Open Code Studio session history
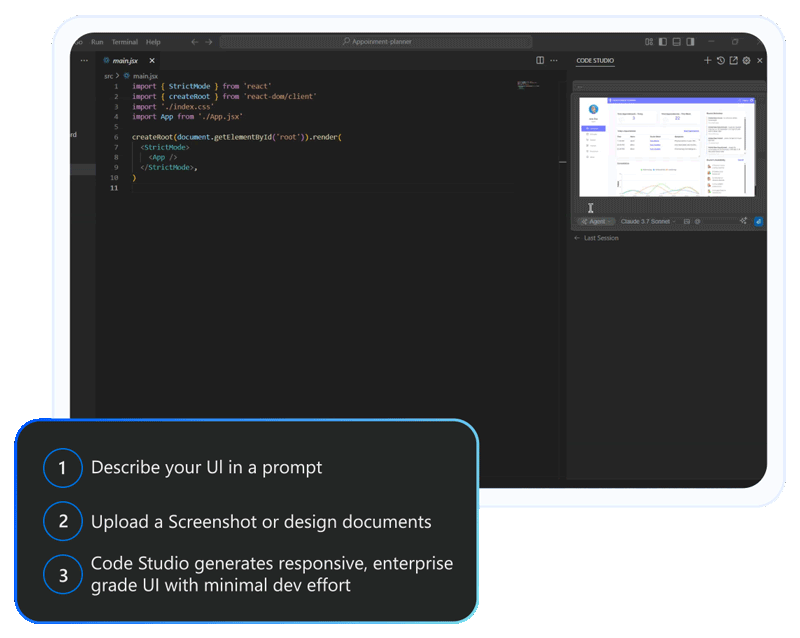The width and height of the screenshot is (800, 638). pyautogui.click(x=720, y=61)
